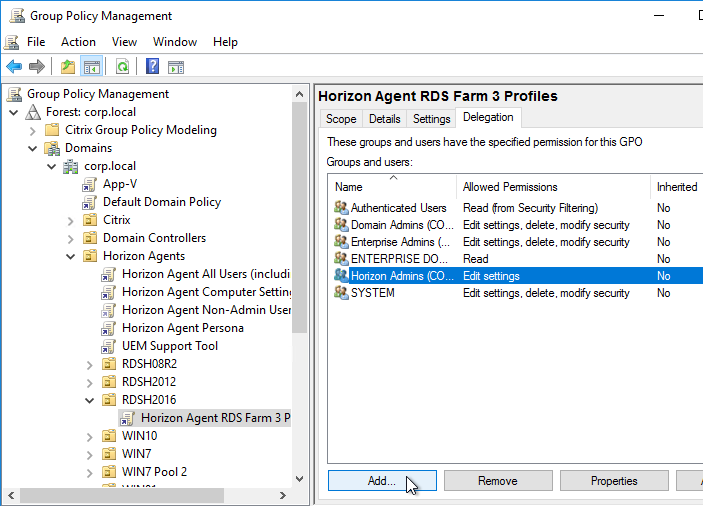
Task: Toggle the Show/Hide Action Pane icon
Action: pyautogui.click(x=176, y=67)
